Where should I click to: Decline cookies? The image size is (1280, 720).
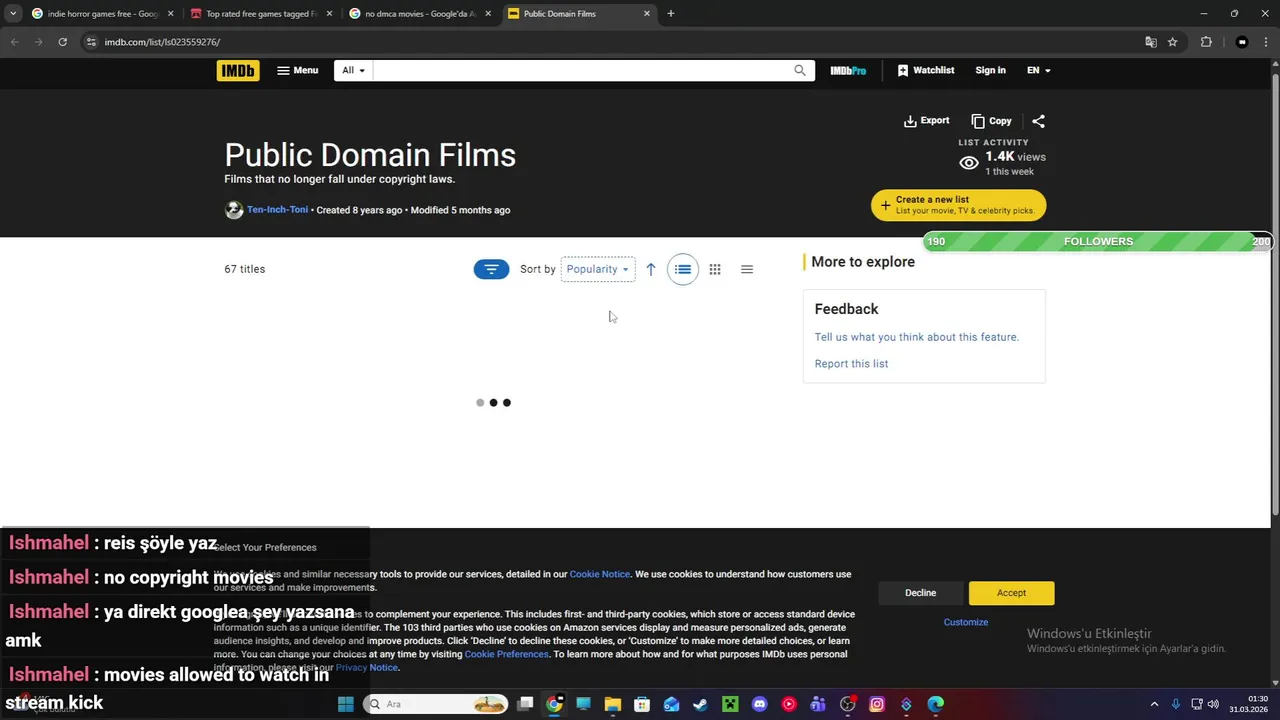point(920,593)
